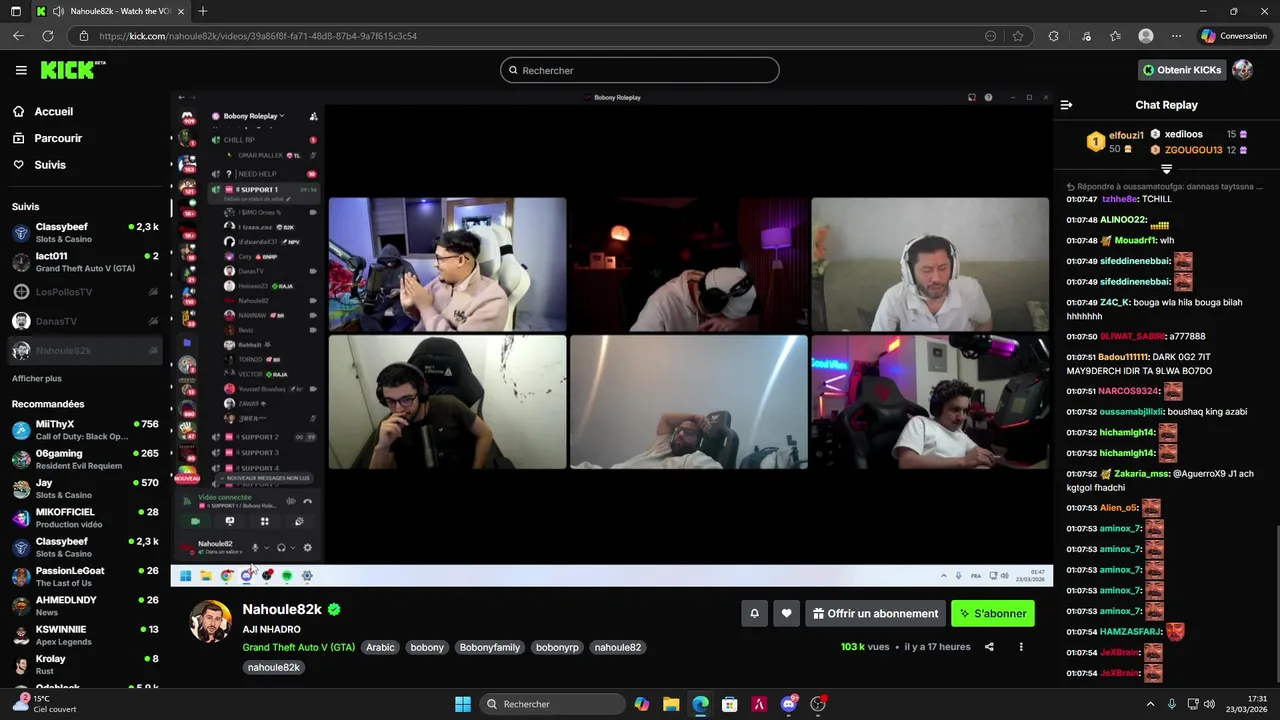Open browser extensions puzzle icon
Screen dimensions: 1280x720
coord(1053,36)
